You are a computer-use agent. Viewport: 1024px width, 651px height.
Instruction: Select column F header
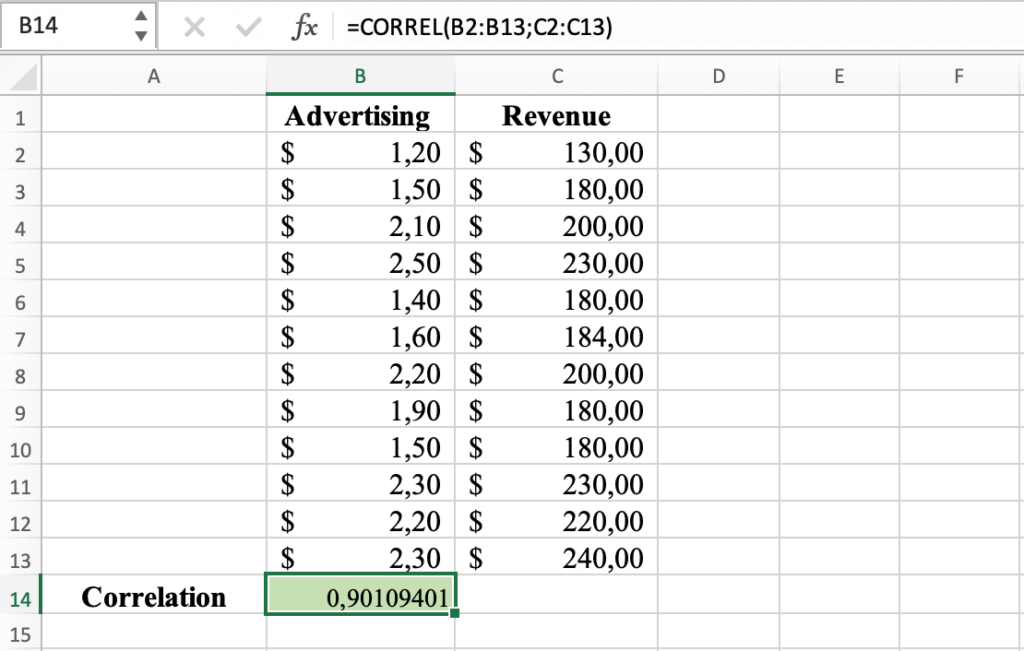pos(958,76)
